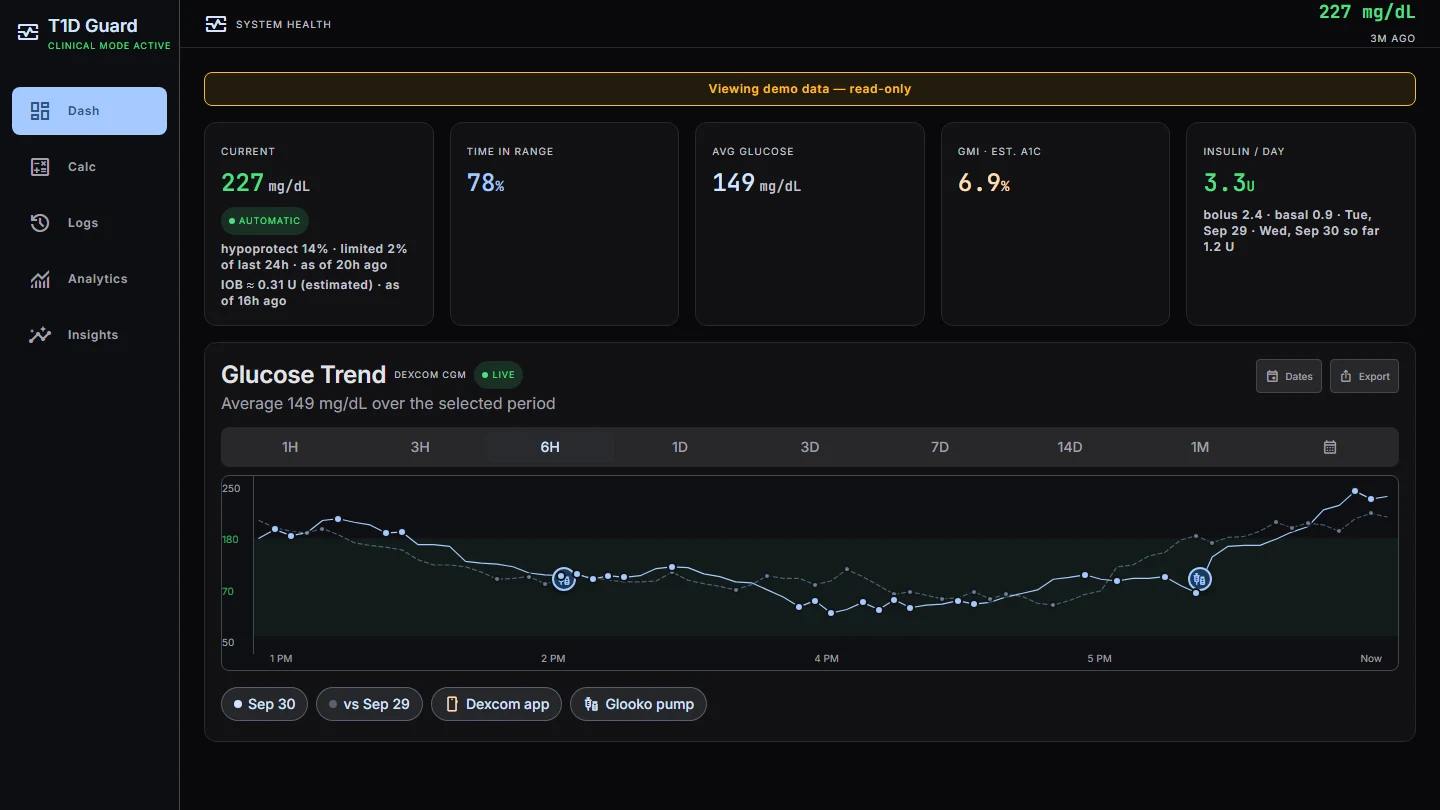Click the Time in Range 78% value
This screenshot has height=810, width=1440.
point(486,183)
